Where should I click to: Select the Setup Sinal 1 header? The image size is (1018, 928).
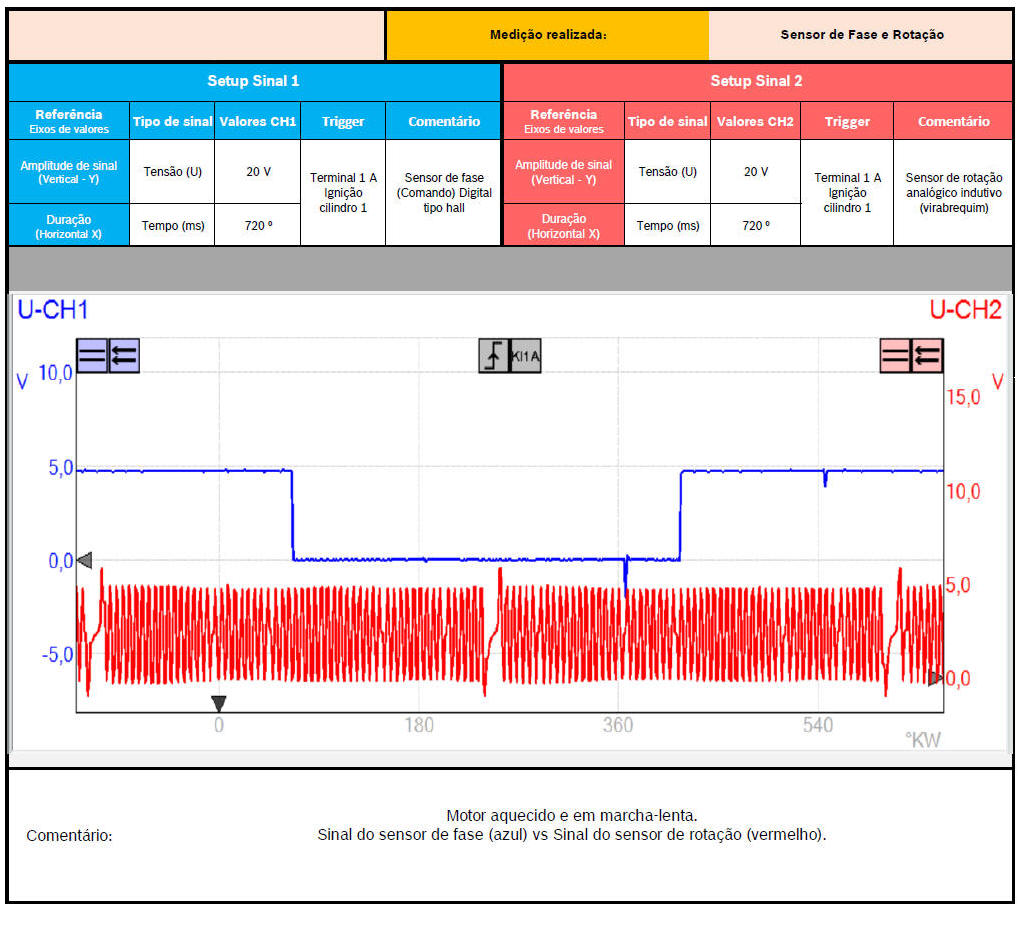[253, 81]
